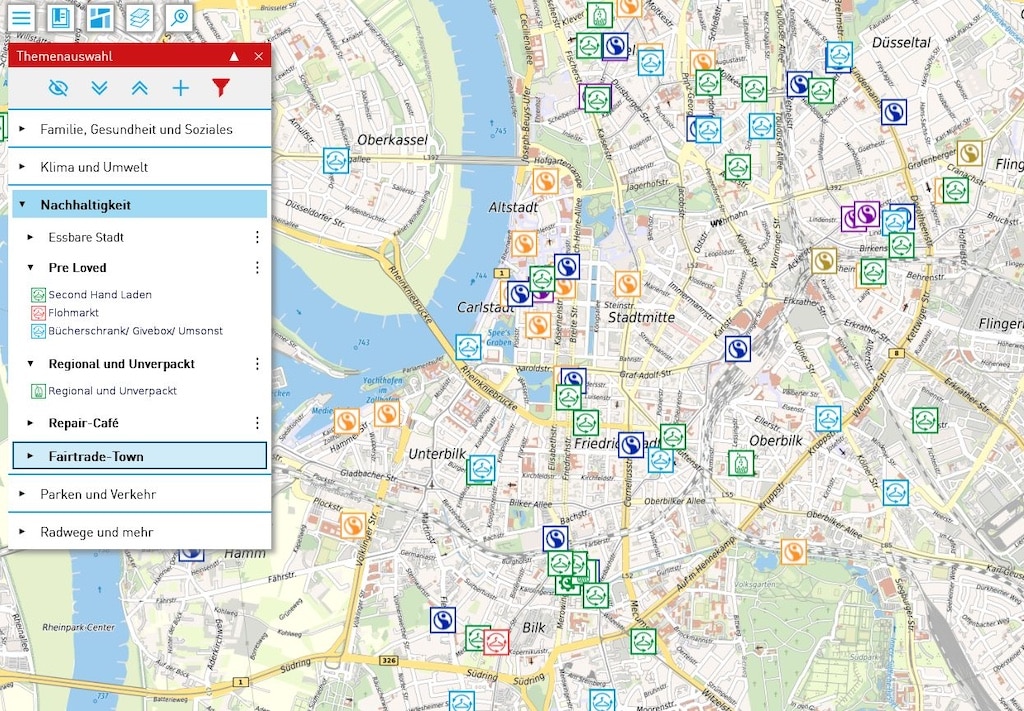Screen dimensions: 1024x711
Task: Toggle the Second Hand Laden legend symbol
Action: point(36,295)
